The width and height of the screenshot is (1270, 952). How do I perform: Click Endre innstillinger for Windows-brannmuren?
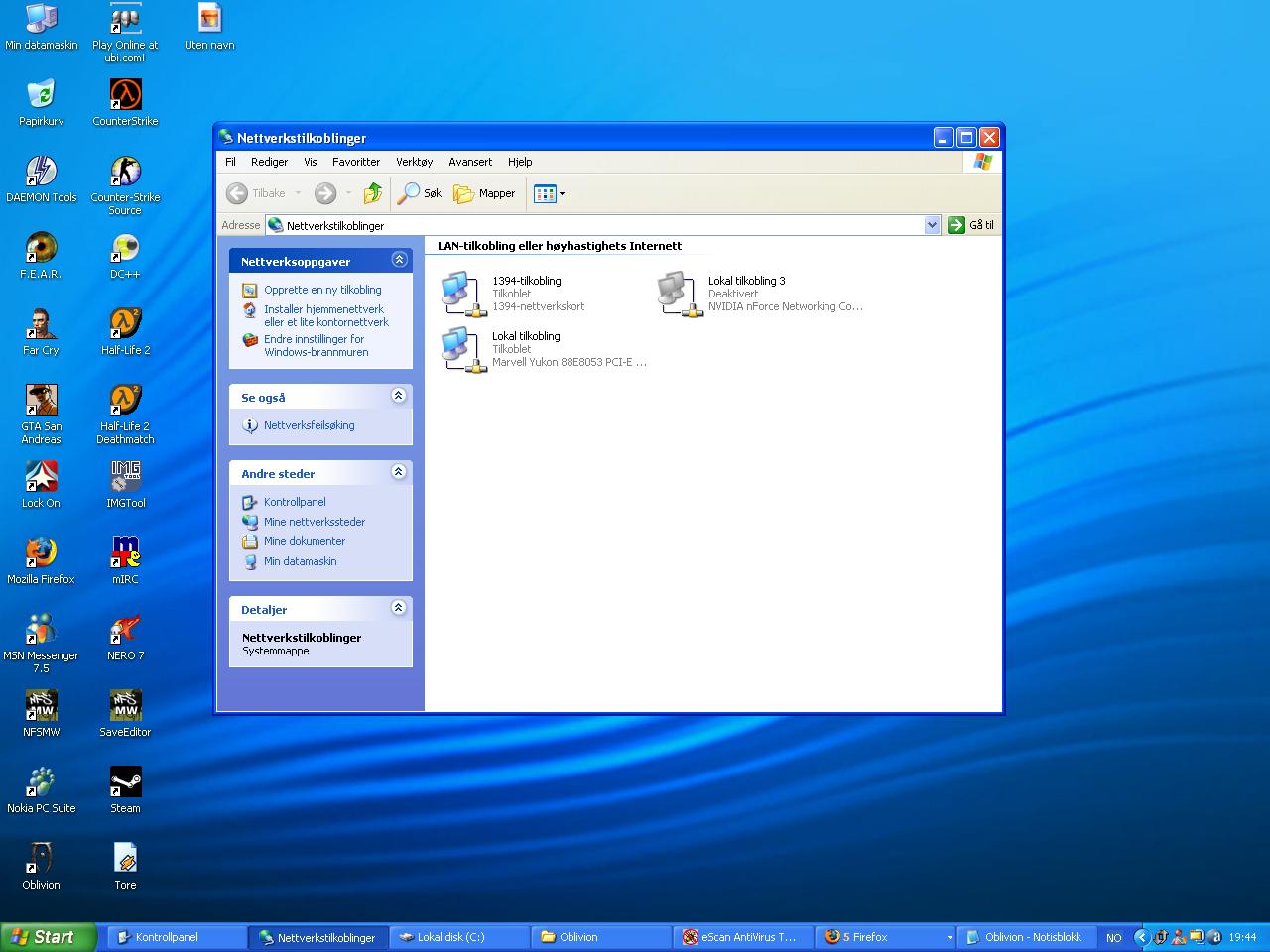[317, 345]
